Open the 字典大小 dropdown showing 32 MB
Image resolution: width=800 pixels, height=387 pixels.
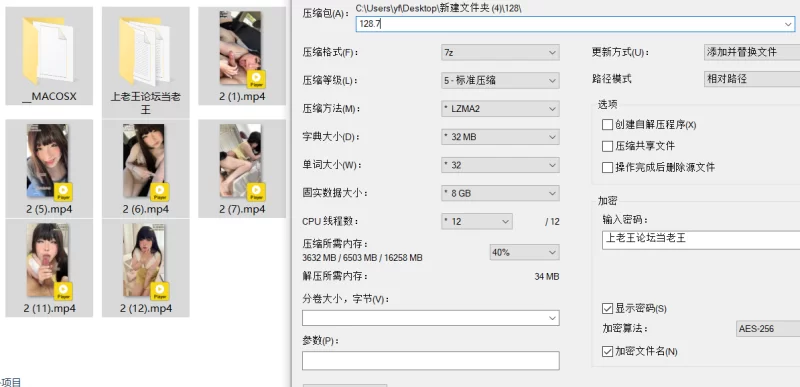[500, 137]
